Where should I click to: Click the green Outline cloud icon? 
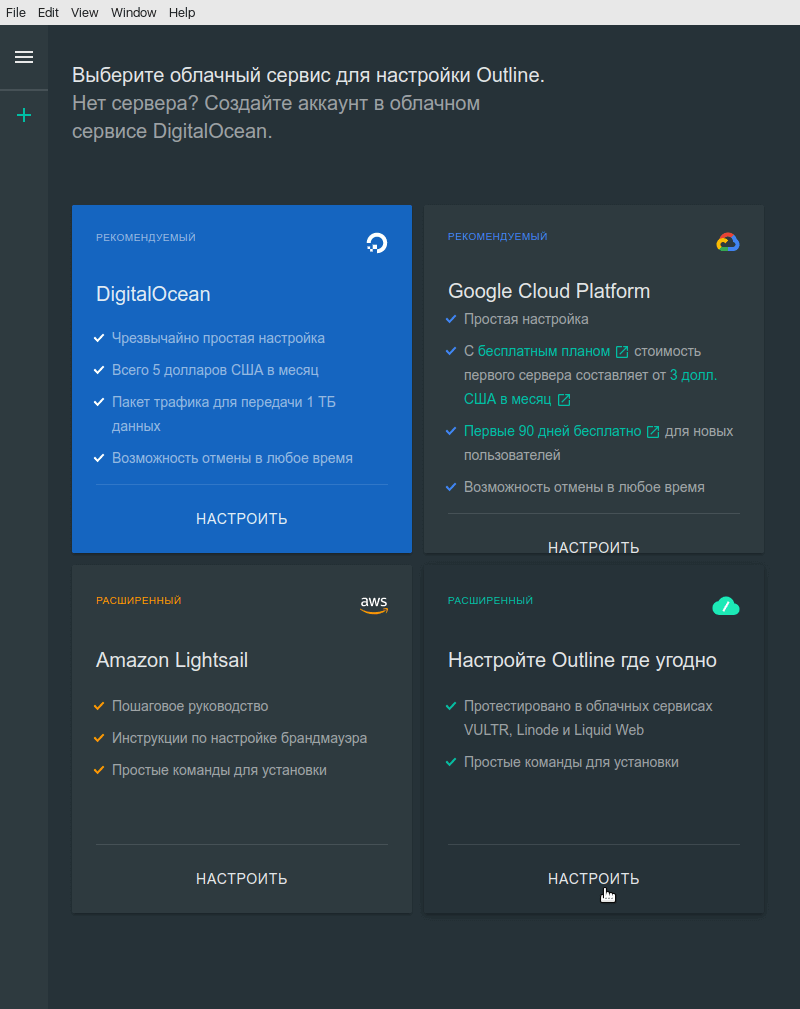click(726, 606)
